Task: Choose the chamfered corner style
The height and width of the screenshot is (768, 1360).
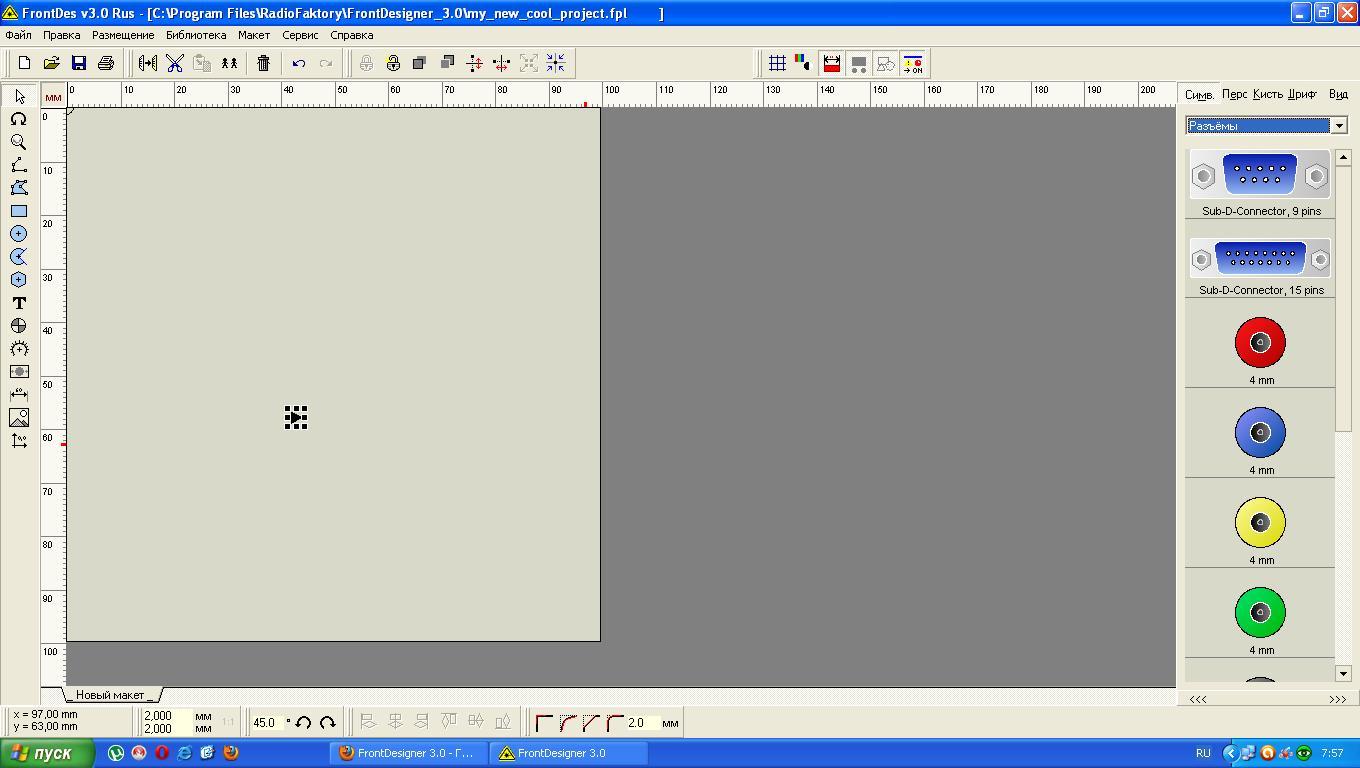Action: [x=592, y=722]
